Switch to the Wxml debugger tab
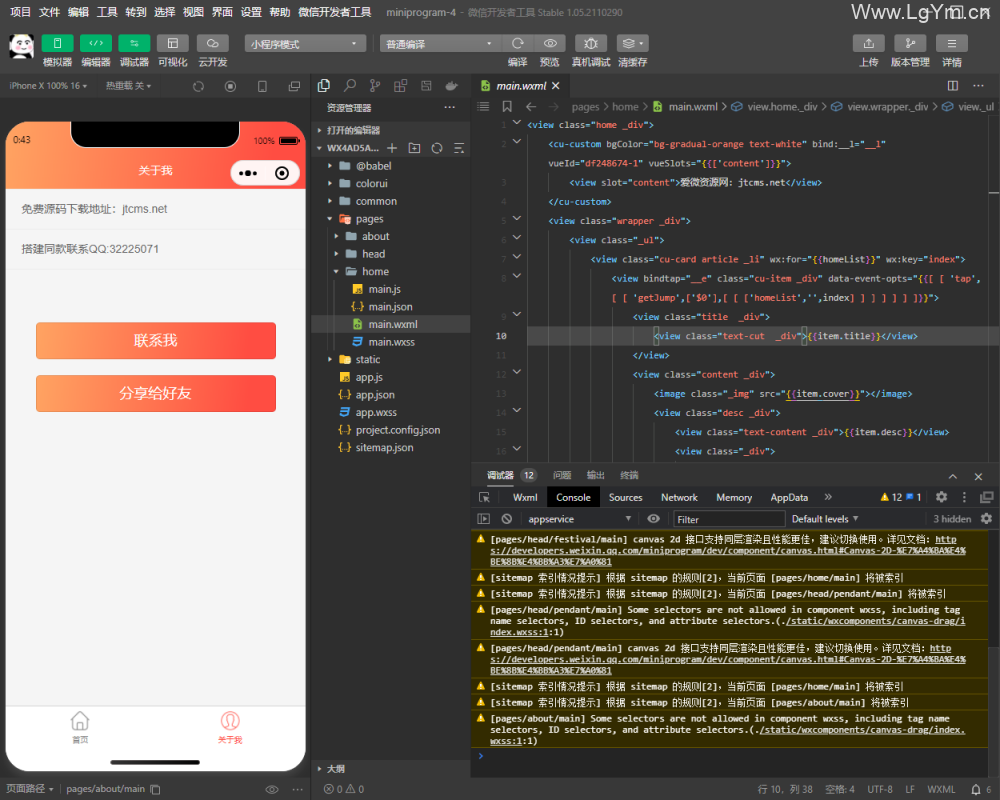The image size is (1000, 800). coord(525,498)
